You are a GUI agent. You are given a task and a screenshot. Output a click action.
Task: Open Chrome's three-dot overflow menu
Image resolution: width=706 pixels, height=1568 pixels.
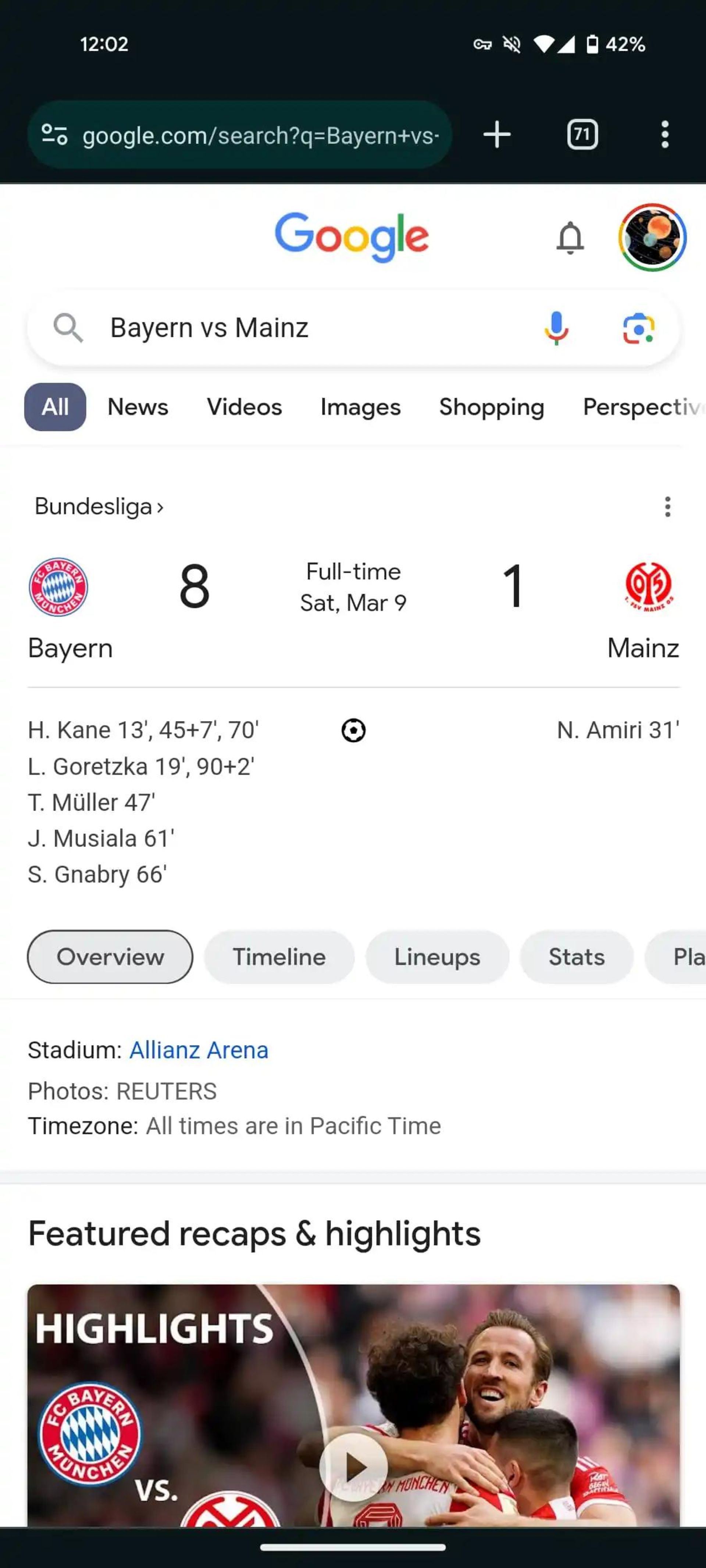pyautogui.click(x=664, y=134)
